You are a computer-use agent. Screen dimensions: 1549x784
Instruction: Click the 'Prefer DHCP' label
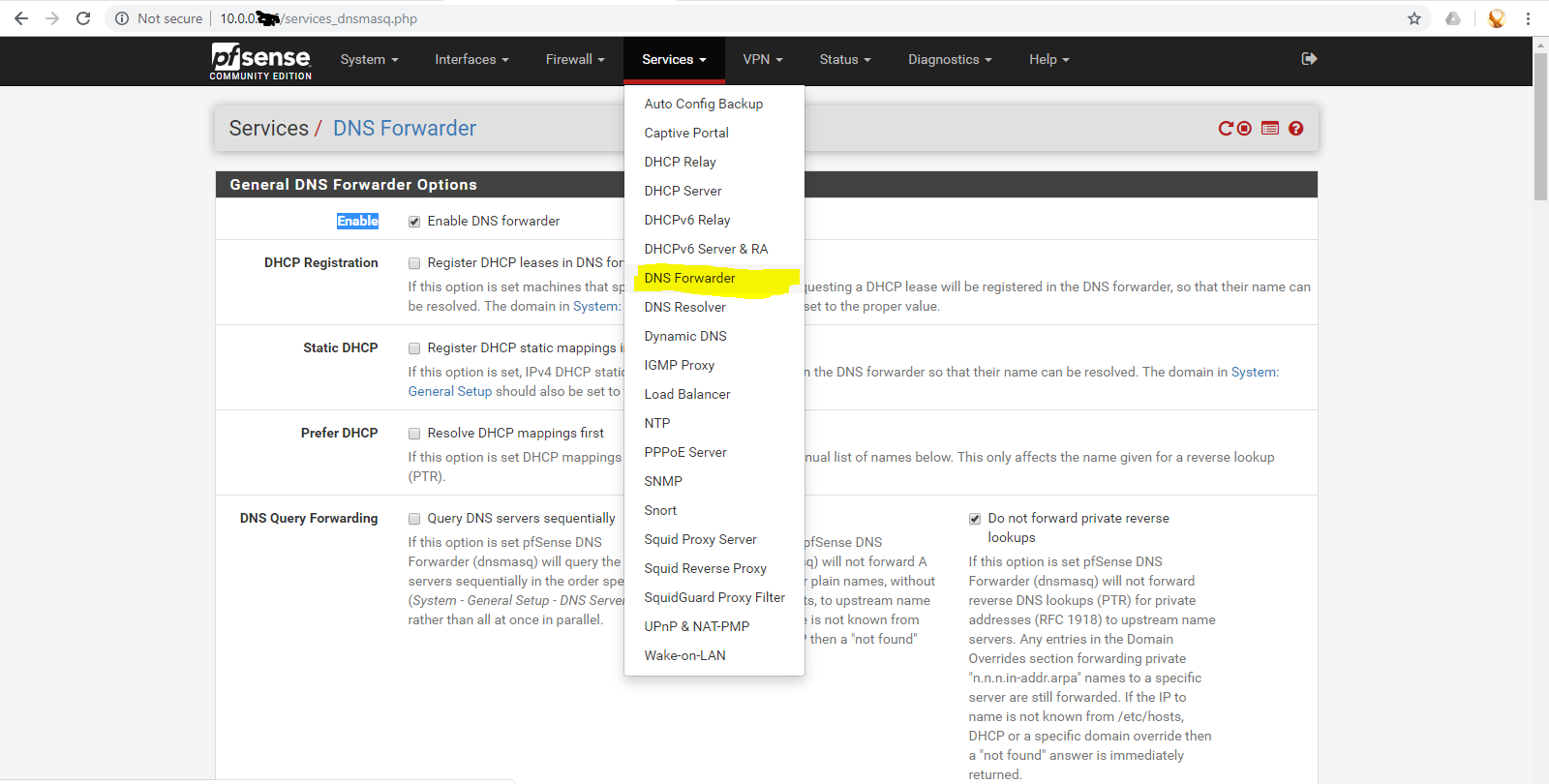pyautogui.click(x=339, y=434)
